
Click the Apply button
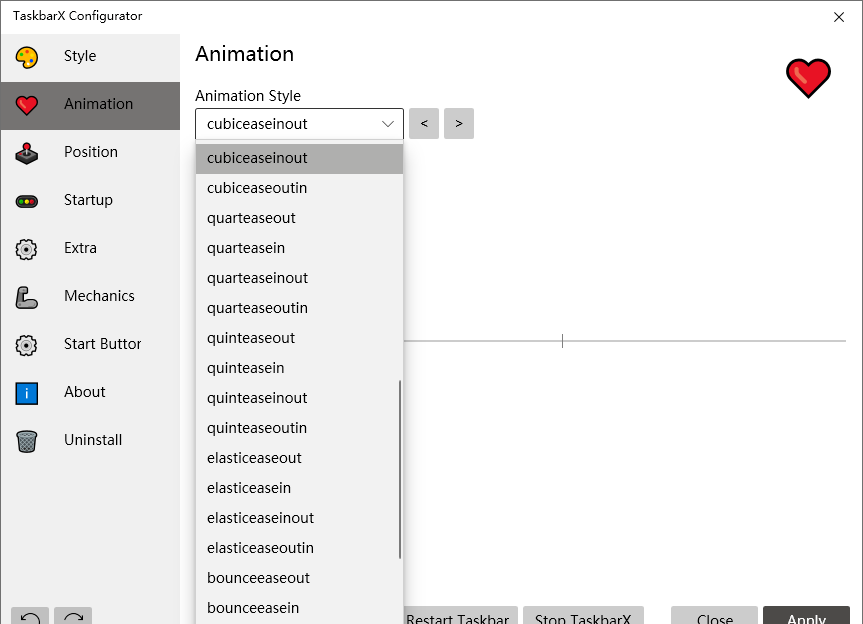[806, 616]
